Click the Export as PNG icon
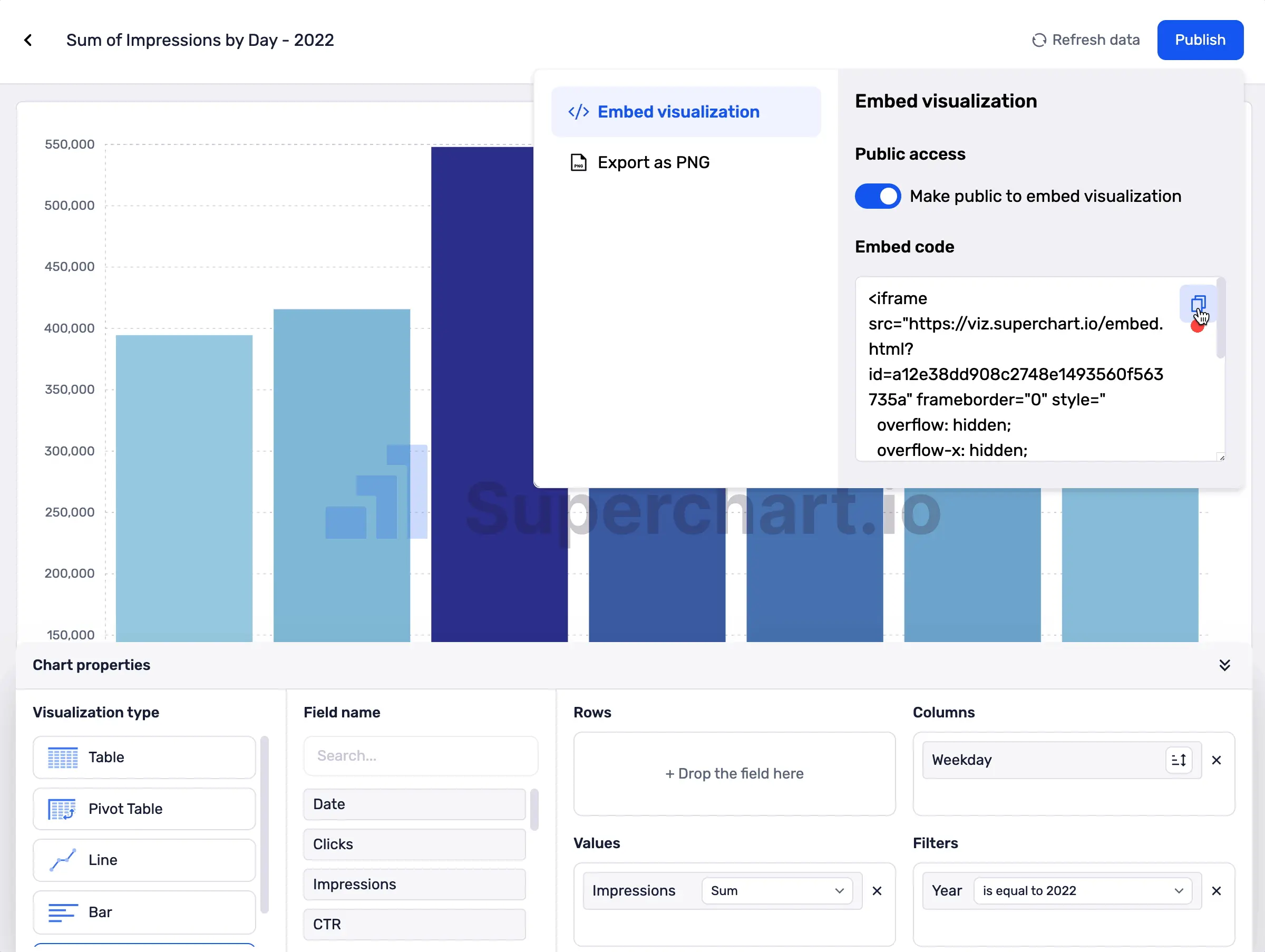Screen dimensions: 1265x952 [x=578, y=162]
